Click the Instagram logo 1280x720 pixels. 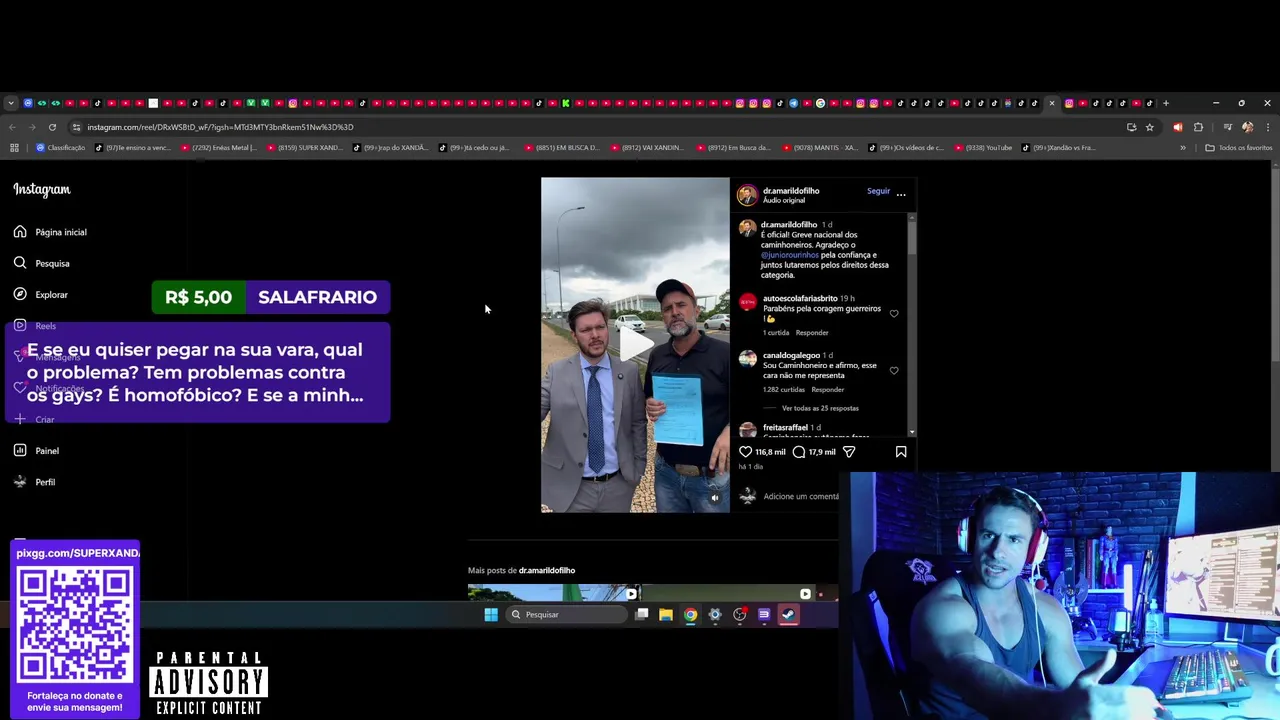(x=42, y=190)
